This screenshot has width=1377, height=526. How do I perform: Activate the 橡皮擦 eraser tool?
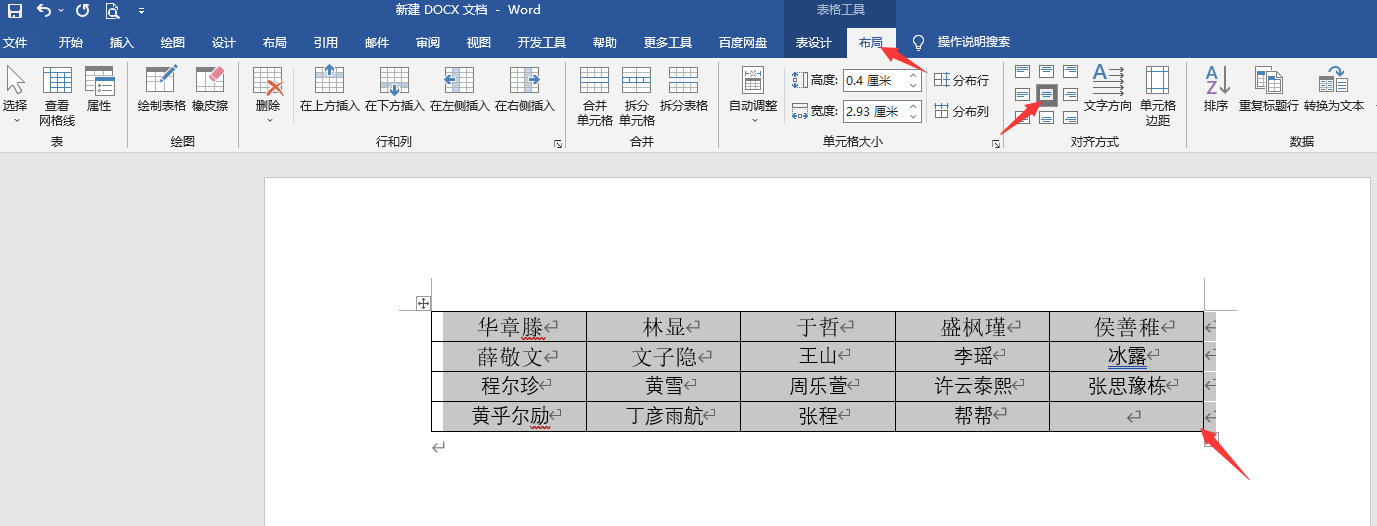tap(210, 90)
